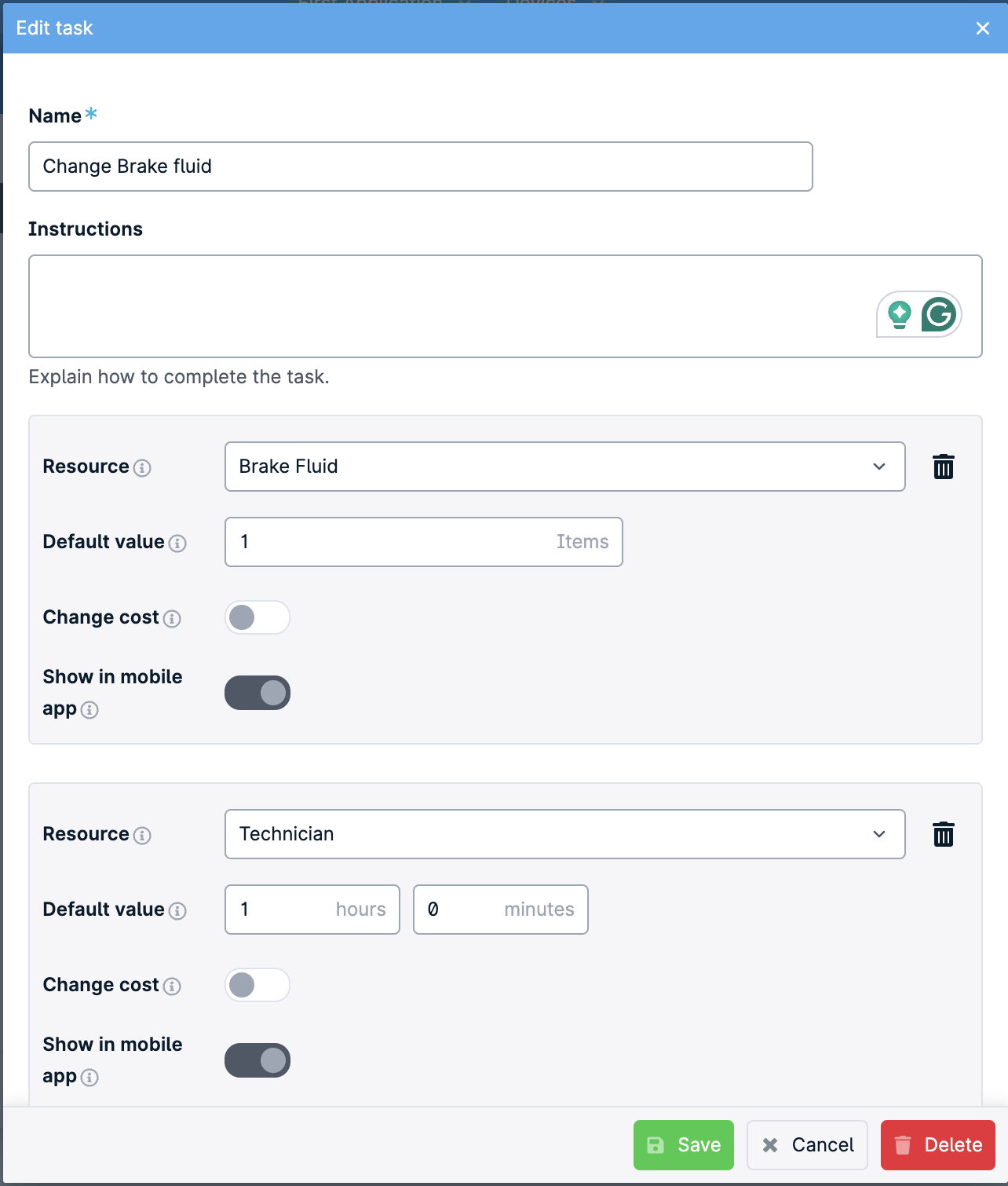Open Grammarly icon in Instructions field

coord(939,314)
